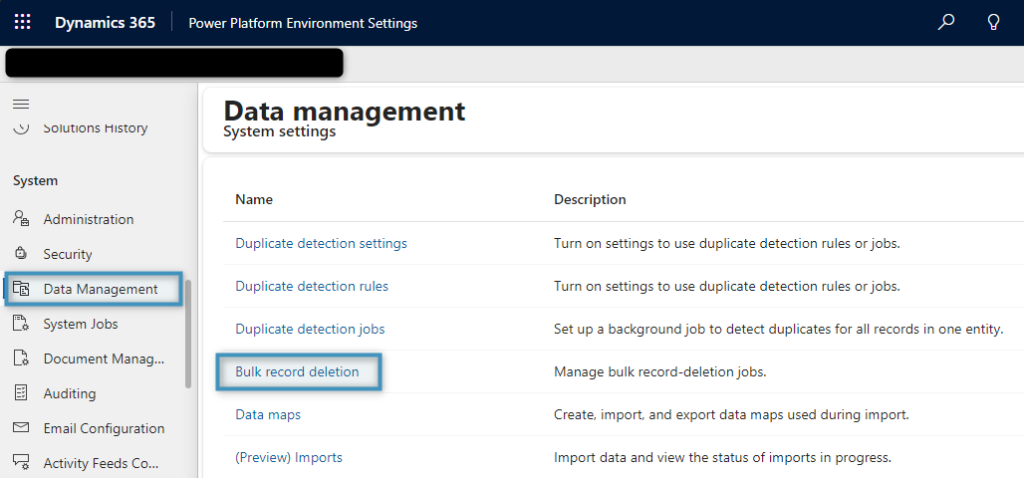Open System Jobs
Image resolution: width=1024 pixels, height=478 pixels.
point(80,324)
